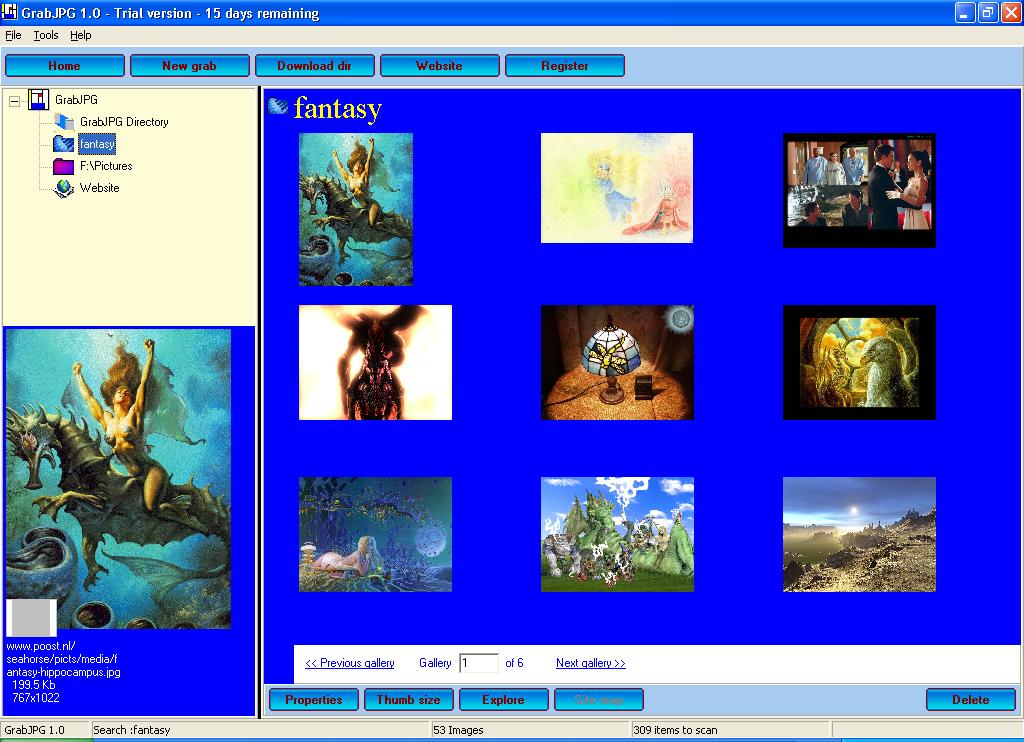The height and width of the screenshot is (742, 1024).
Task: Click the large hippocampus preview image
Action: point(118,479)
